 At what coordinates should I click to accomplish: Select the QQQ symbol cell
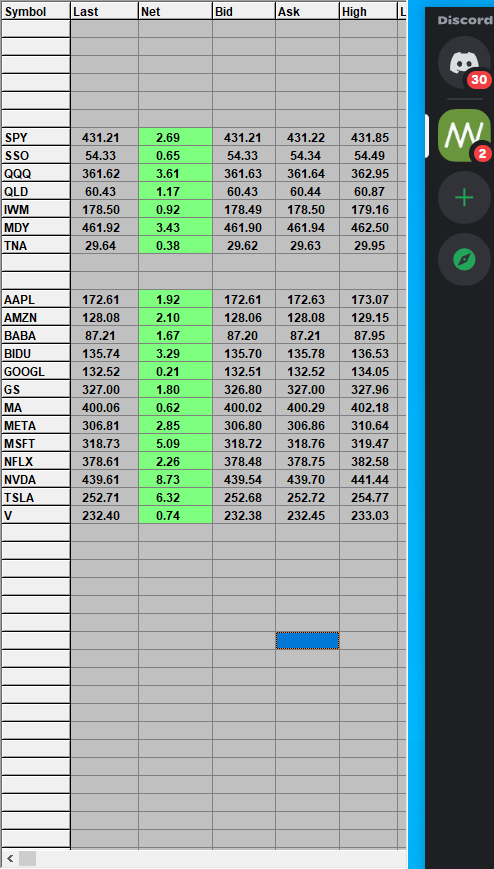pos(36,173)
